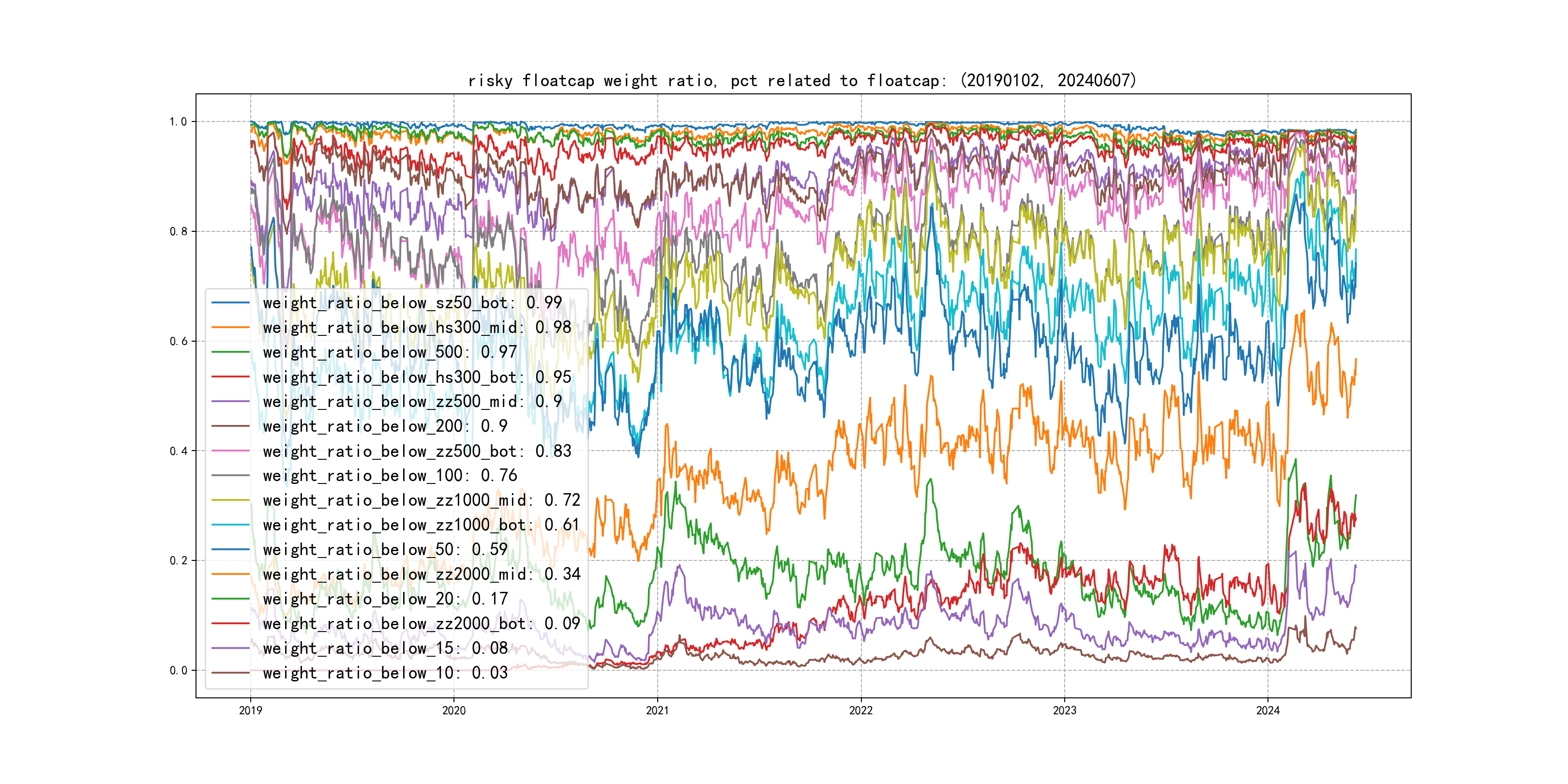Click the pink weight_ratio_below_zz500_bot legend line

[231, 451]
